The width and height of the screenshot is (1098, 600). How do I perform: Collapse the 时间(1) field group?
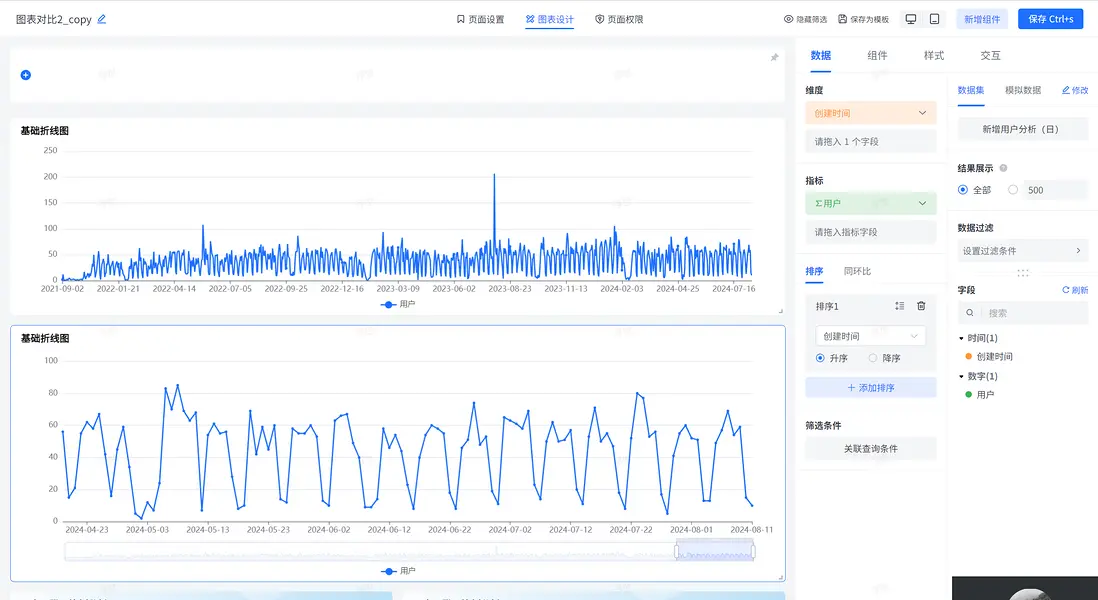tap(962, 338)
